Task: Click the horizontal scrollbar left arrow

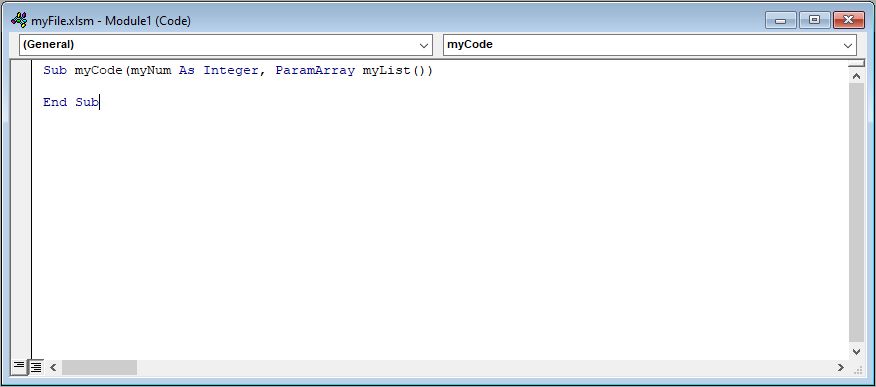Action: tap(53, 367)
